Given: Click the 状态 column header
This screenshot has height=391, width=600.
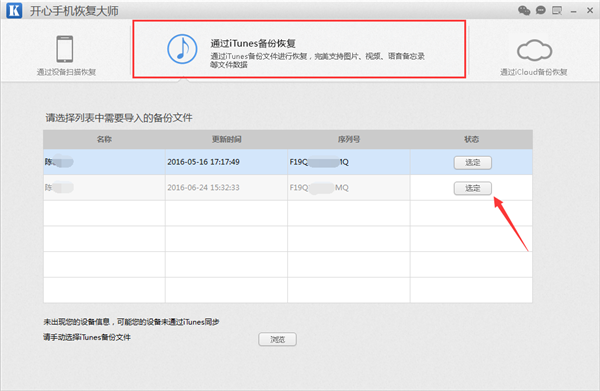Looking at the screenshot, I should 471,139.
